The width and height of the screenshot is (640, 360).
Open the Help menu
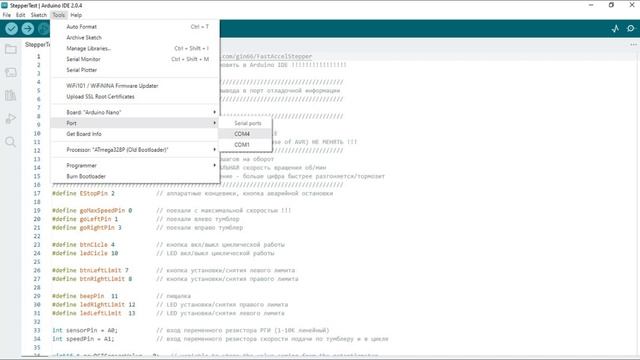76,15
